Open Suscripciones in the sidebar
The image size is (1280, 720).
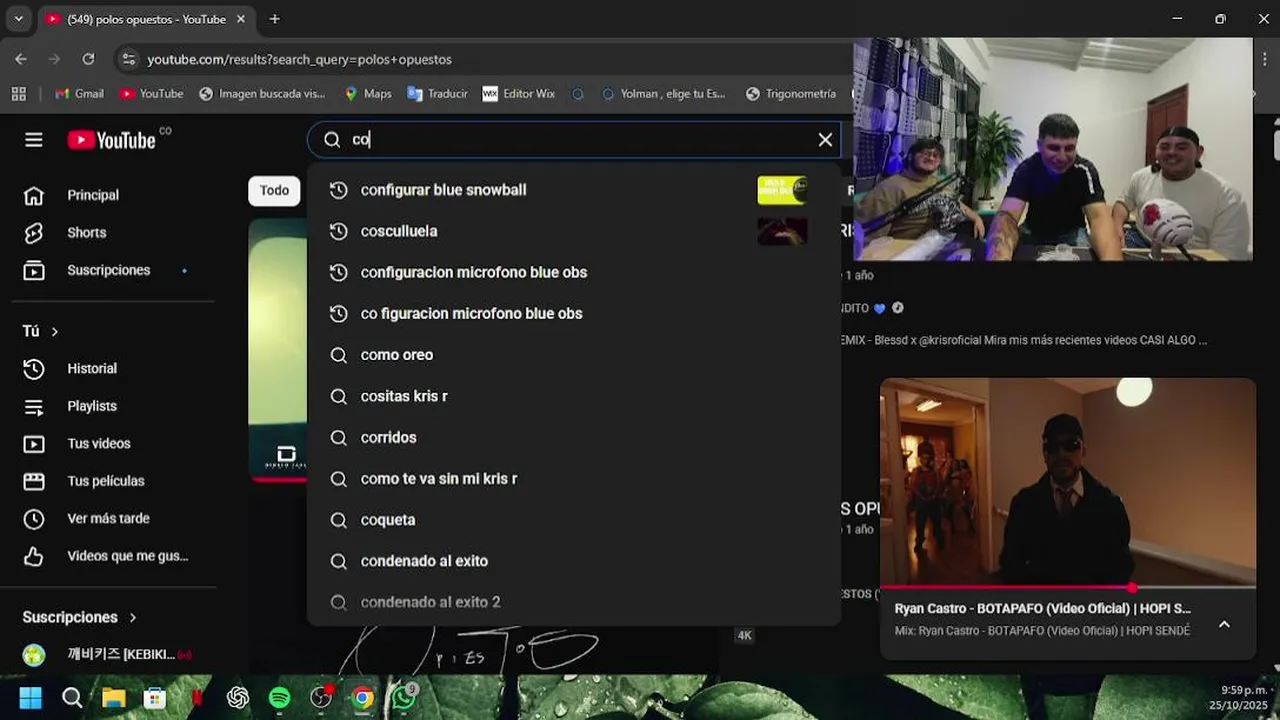[x=108, y=270]
